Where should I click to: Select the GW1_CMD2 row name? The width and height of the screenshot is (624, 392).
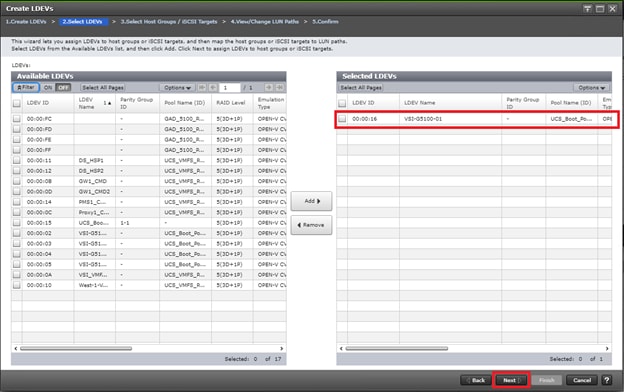[x=94, y=191]
